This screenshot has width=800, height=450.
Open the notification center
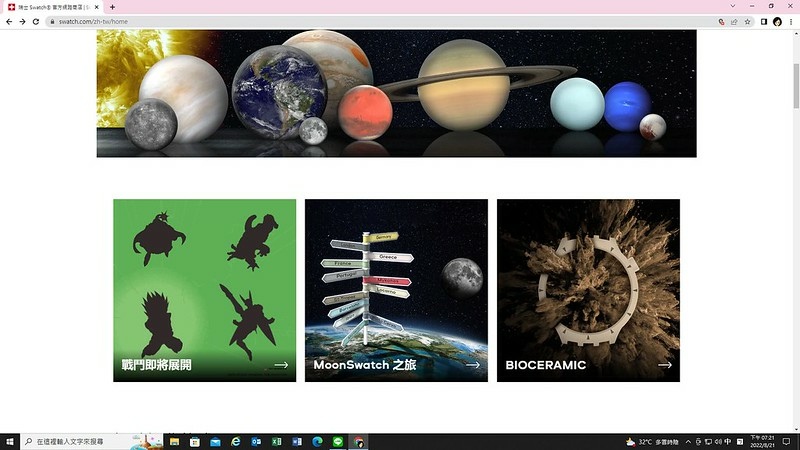point(787,441)
